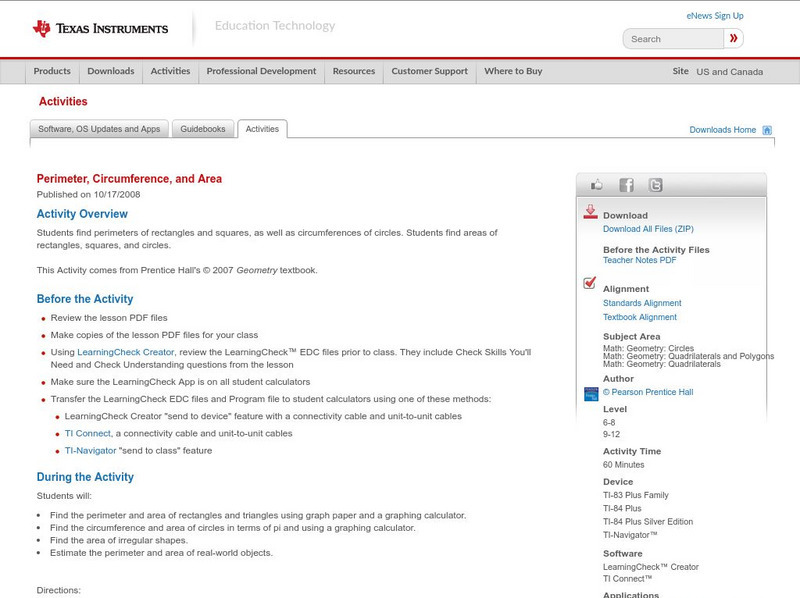
Task: Focus the Search input field
Action: (x=673, y=39)
